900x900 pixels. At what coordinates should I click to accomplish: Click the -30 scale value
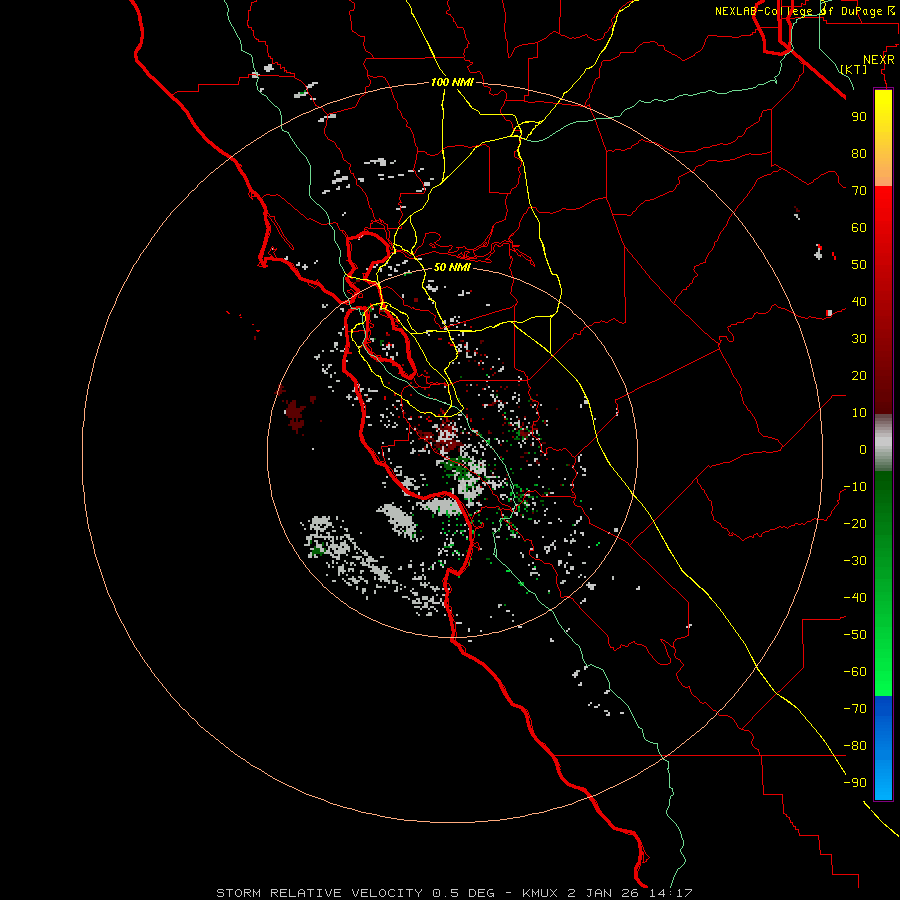coord(855,561)
